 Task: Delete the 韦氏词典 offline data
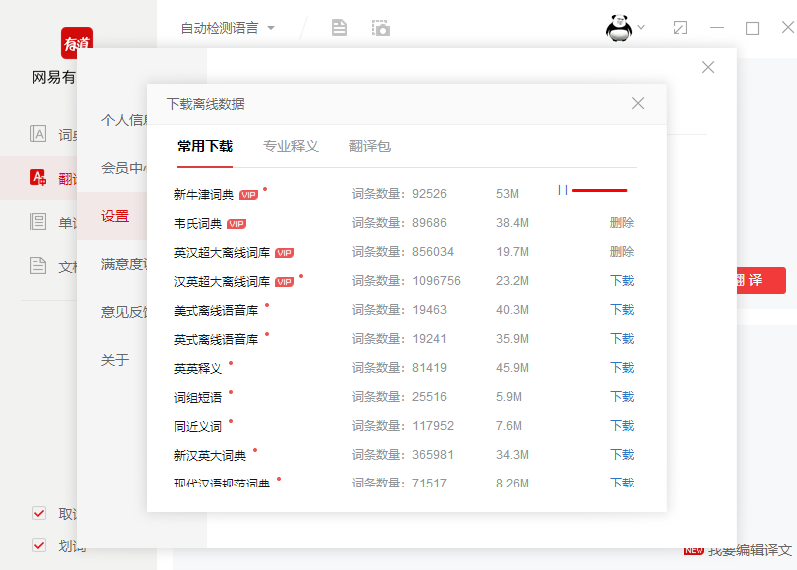[621, 223]
